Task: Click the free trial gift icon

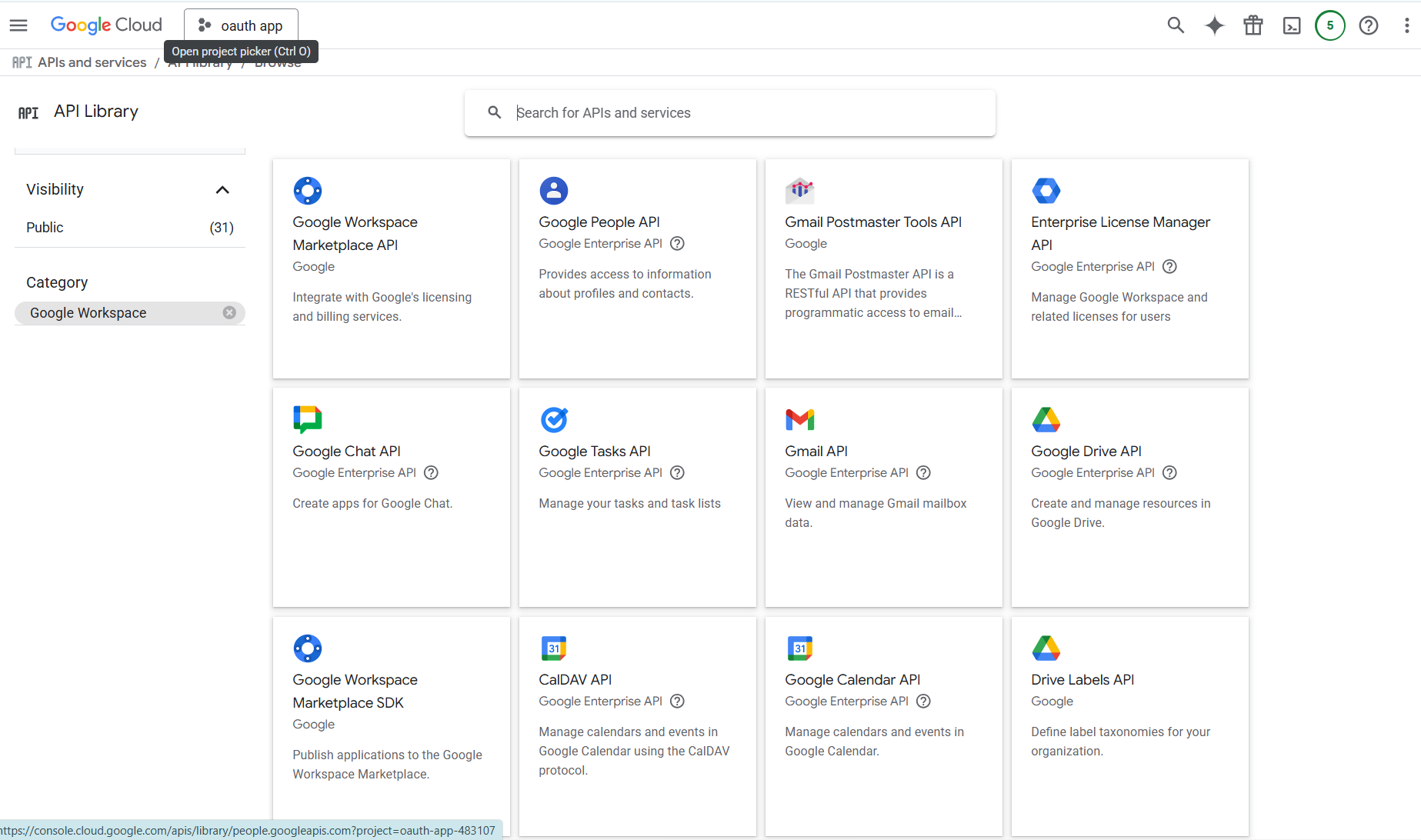Action: 1253,25
